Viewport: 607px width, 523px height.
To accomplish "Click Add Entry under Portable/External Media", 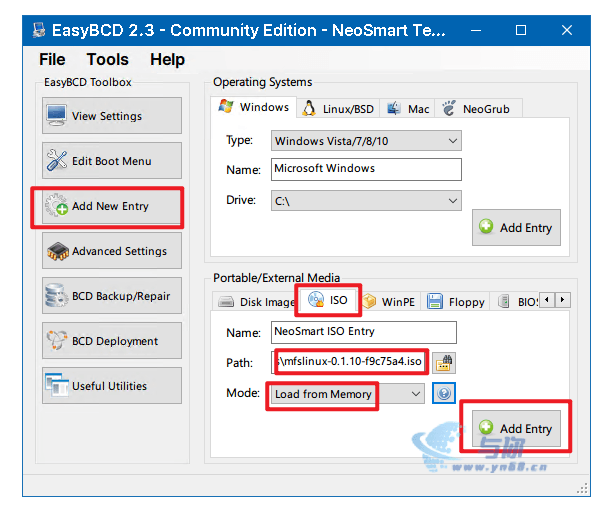I will [516, 429].
